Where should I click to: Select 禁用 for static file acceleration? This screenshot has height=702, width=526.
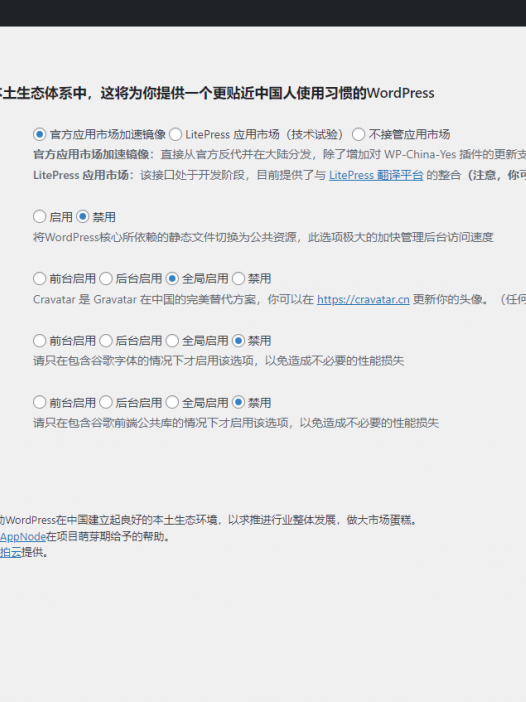(x=82, y=217)
